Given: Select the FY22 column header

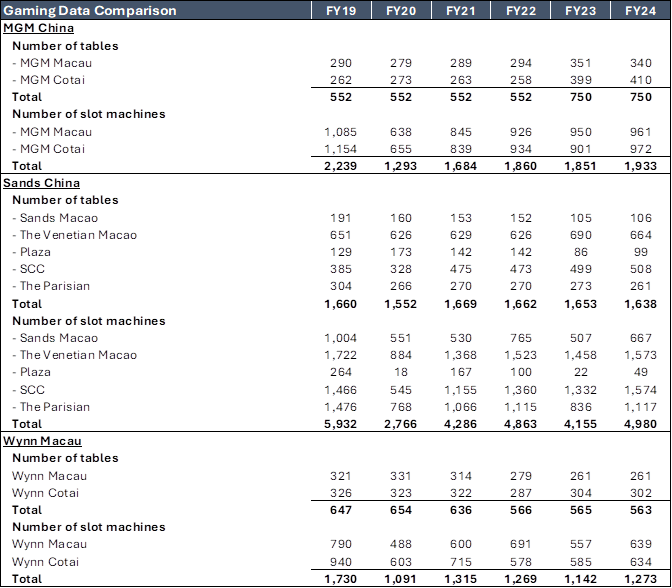Looking at the screenshot, I should tap(521, 10).
